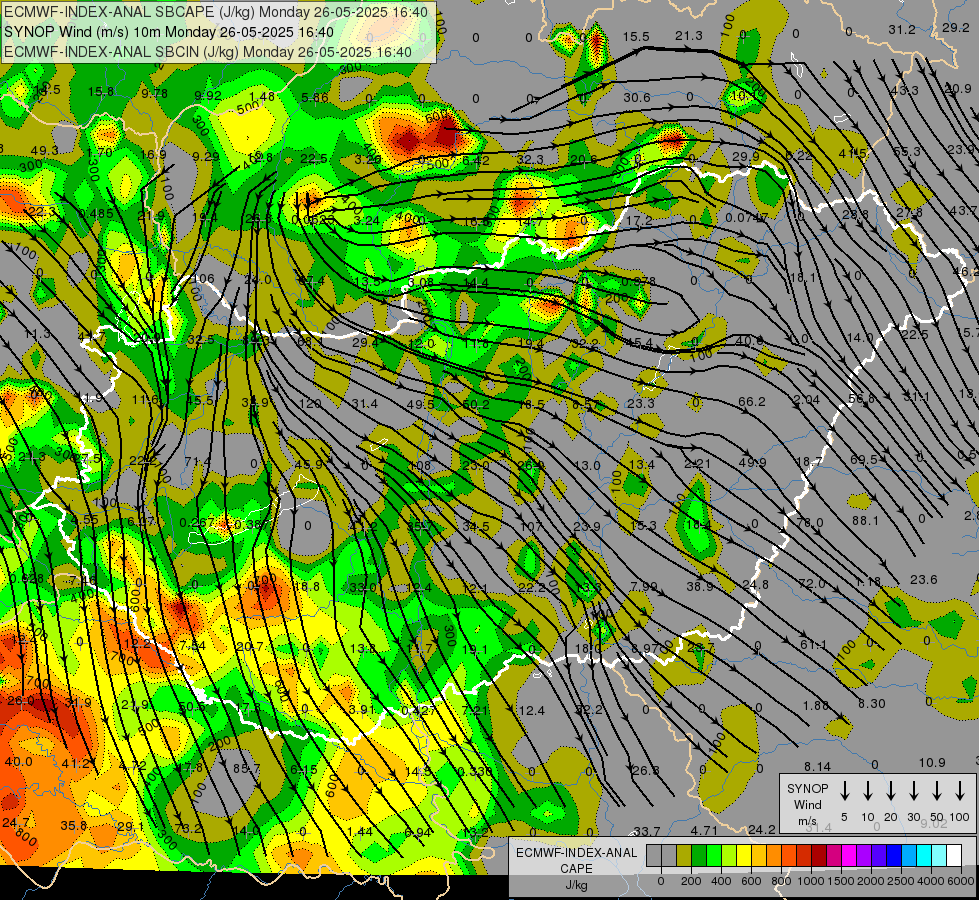Pick the white swatch at legend end
Viewport: 979px width, 900px height.
(954, 855)
